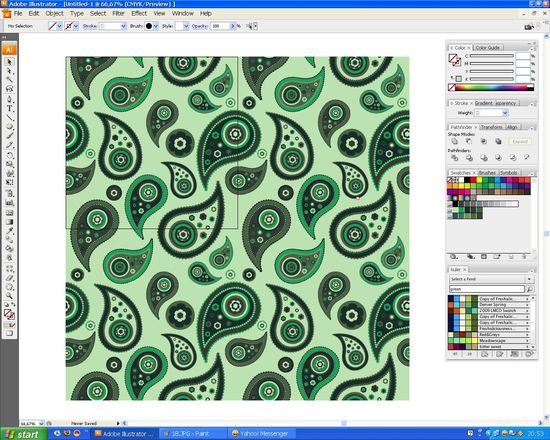This screenshot has width=550, height=440.
Task: Open the stroke color dropdown in control bar
Action: (76, 26)
